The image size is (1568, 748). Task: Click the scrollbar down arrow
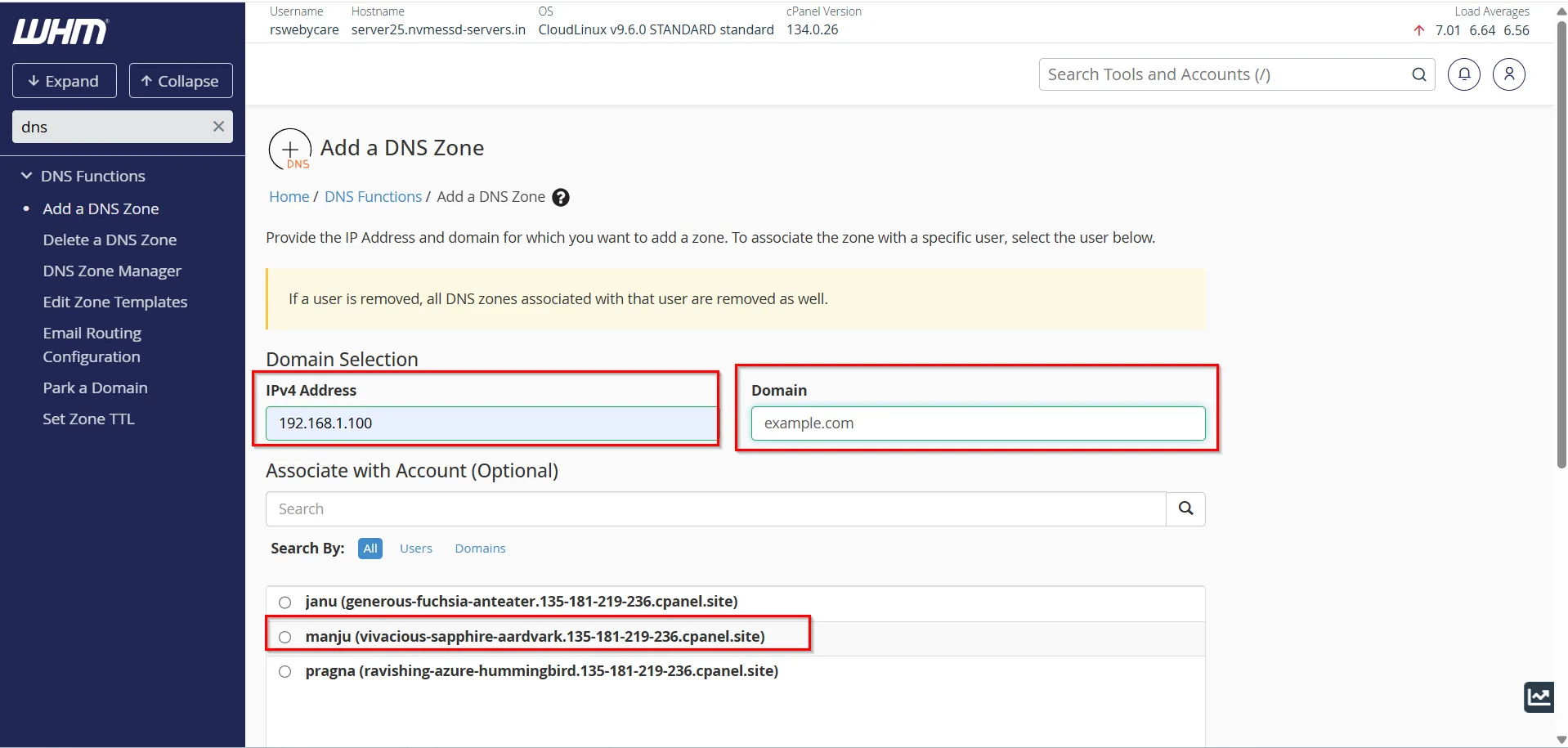coord(1561,739)
